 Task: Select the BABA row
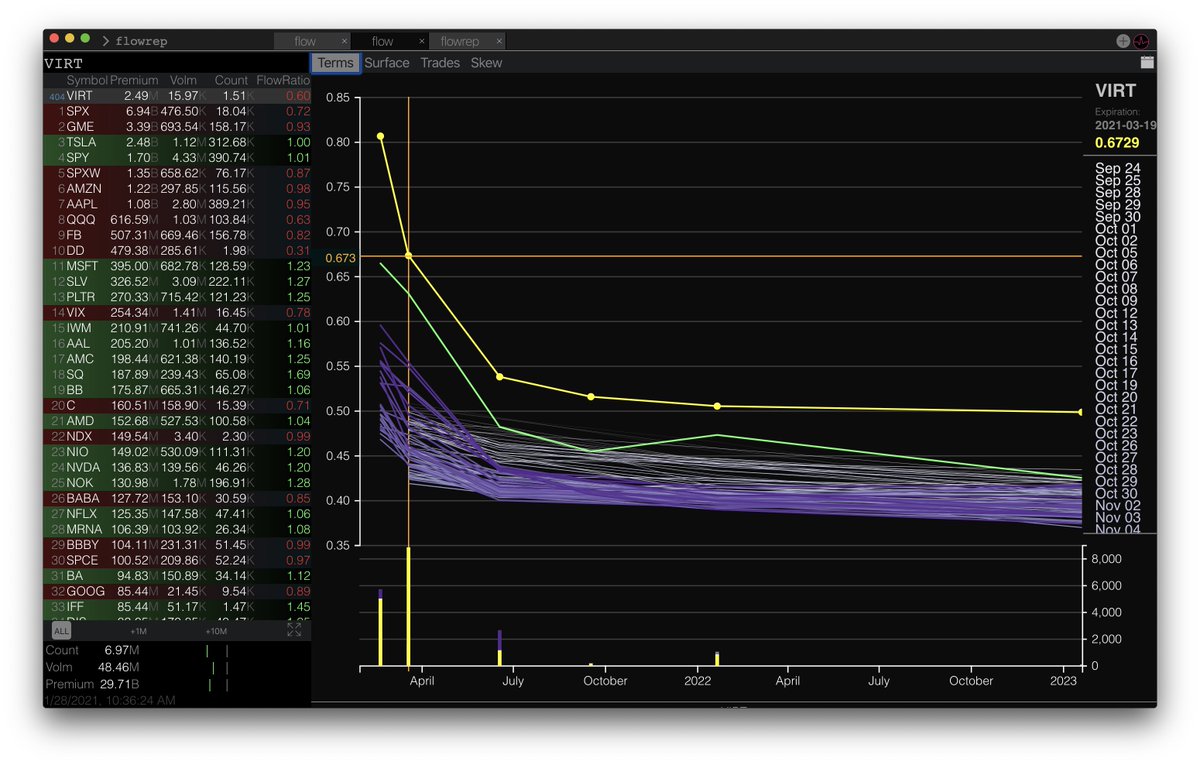(177, 498)
